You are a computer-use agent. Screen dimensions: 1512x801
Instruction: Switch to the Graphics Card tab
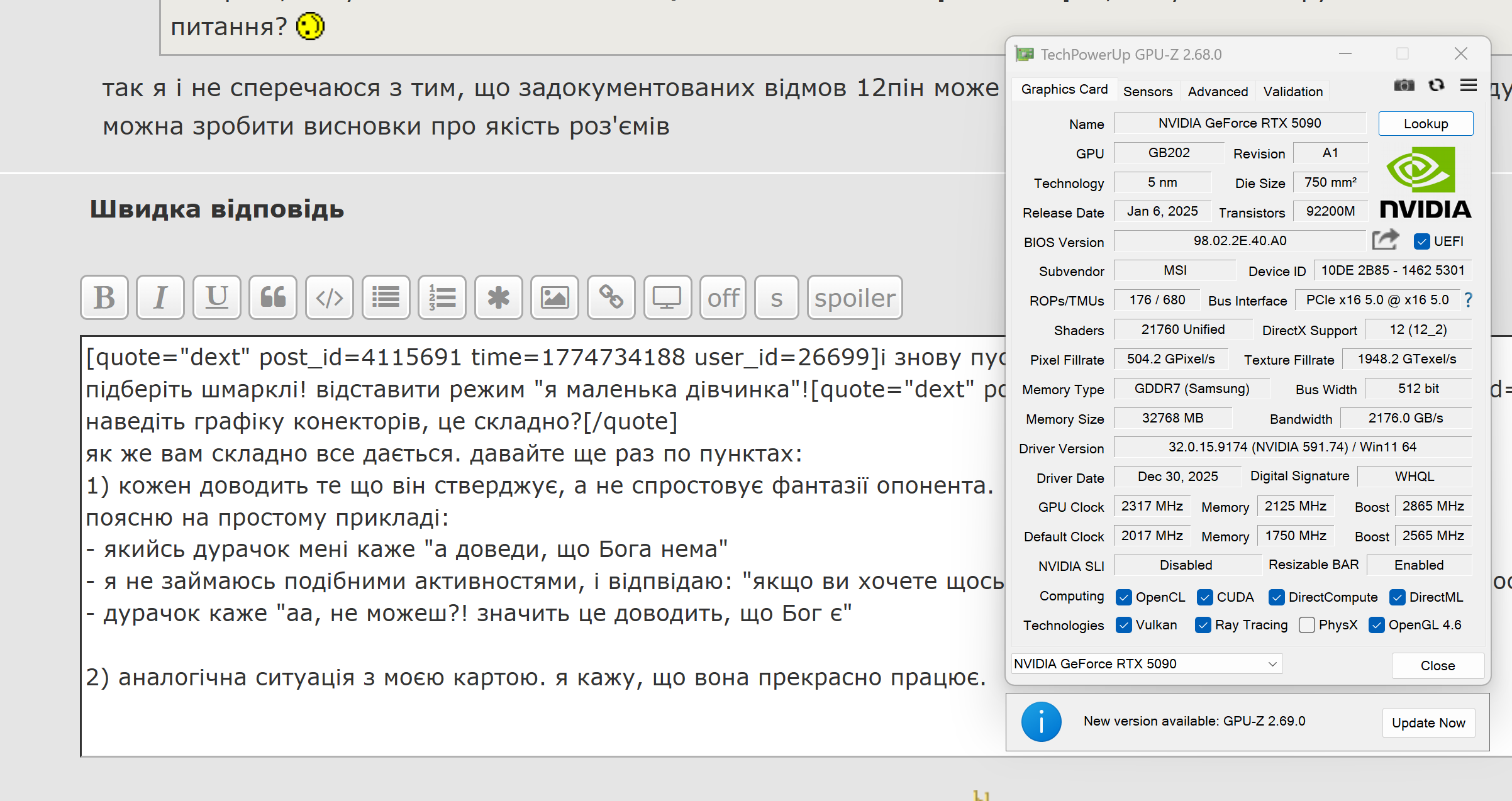tap(1064, 89)
